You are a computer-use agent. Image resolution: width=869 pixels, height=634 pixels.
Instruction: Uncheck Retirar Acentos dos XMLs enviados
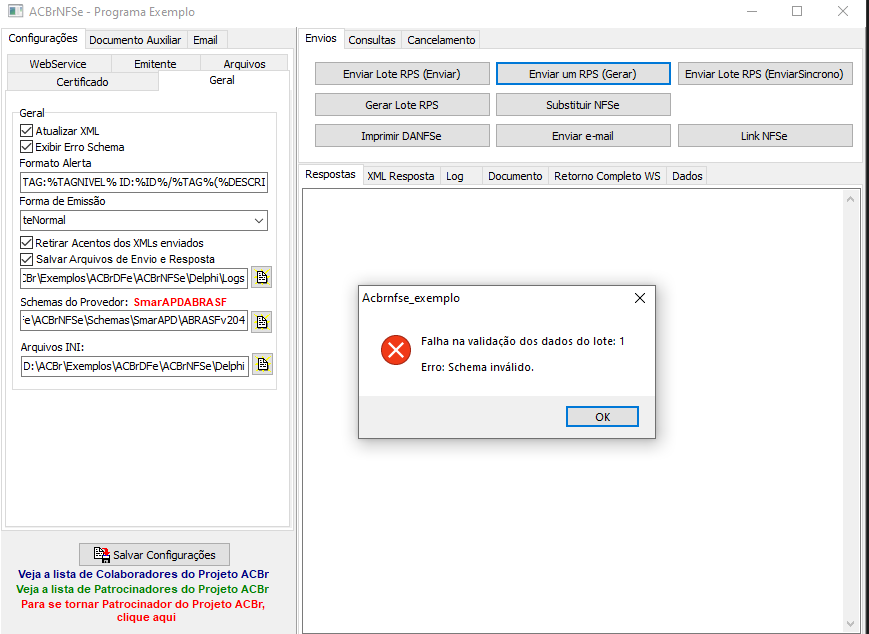(x=26, y=243)
